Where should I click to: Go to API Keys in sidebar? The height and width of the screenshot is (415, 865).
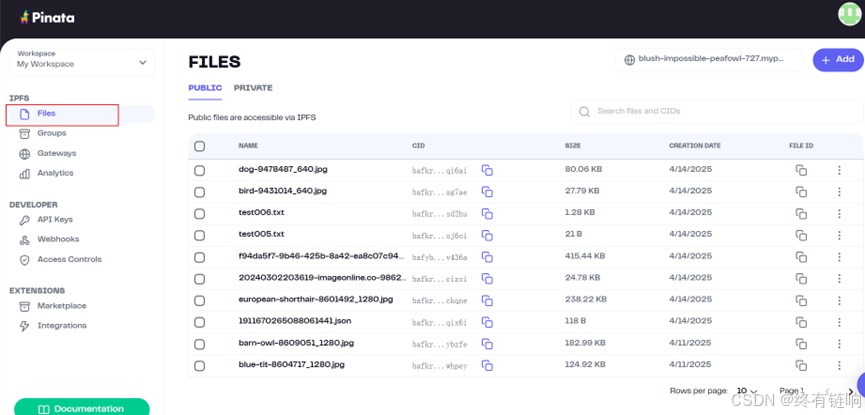[55, 219]
